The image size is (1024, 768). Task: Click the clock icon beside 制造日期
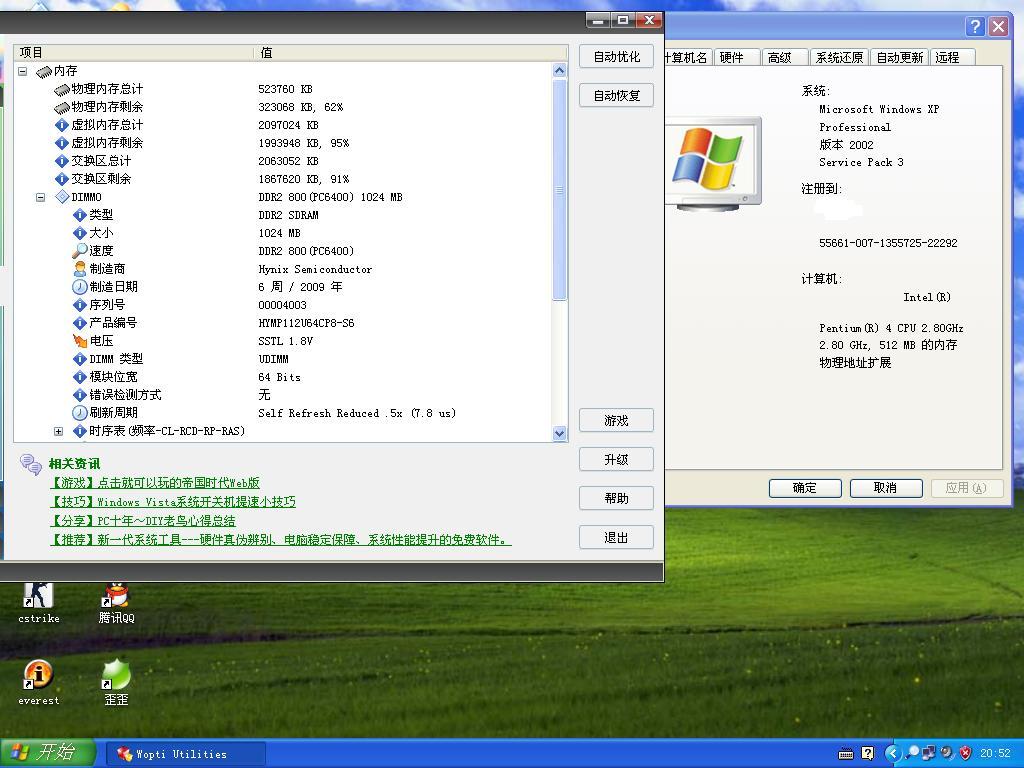point(80,287)
